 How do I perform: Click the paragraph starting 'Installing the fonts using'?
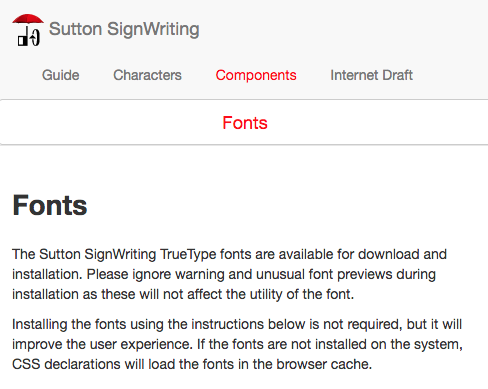[x=237, y=344]
